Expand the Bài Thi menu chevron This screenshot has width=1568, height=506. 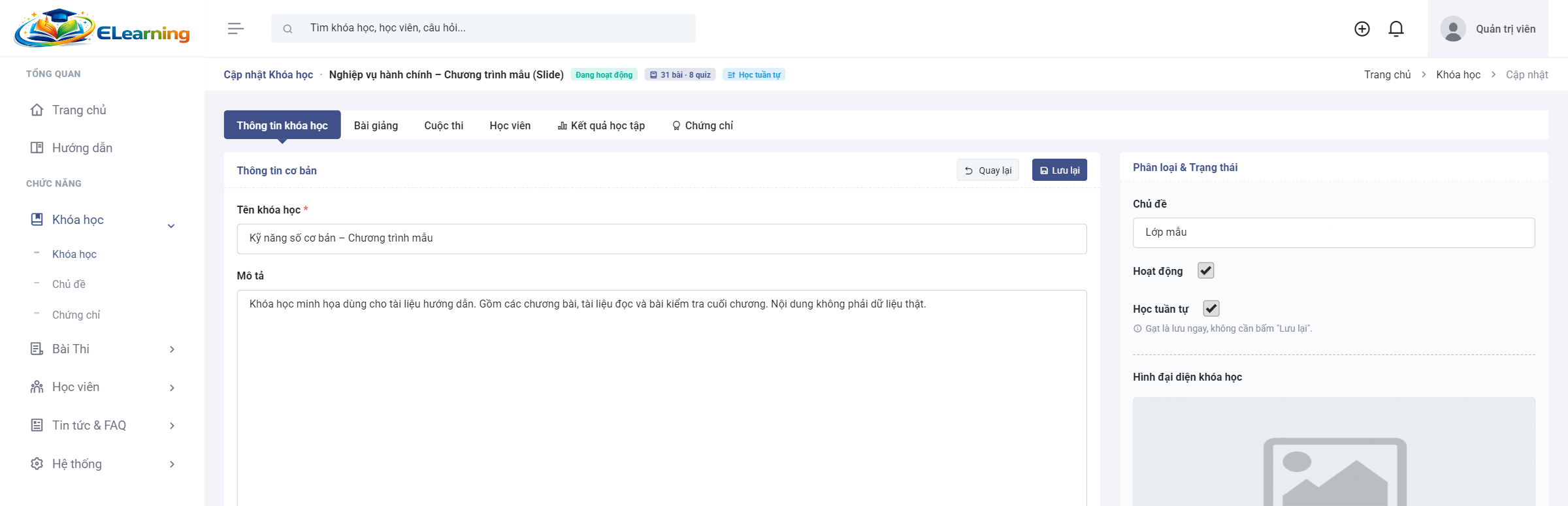pyautogui.click(x=172, y=349)
